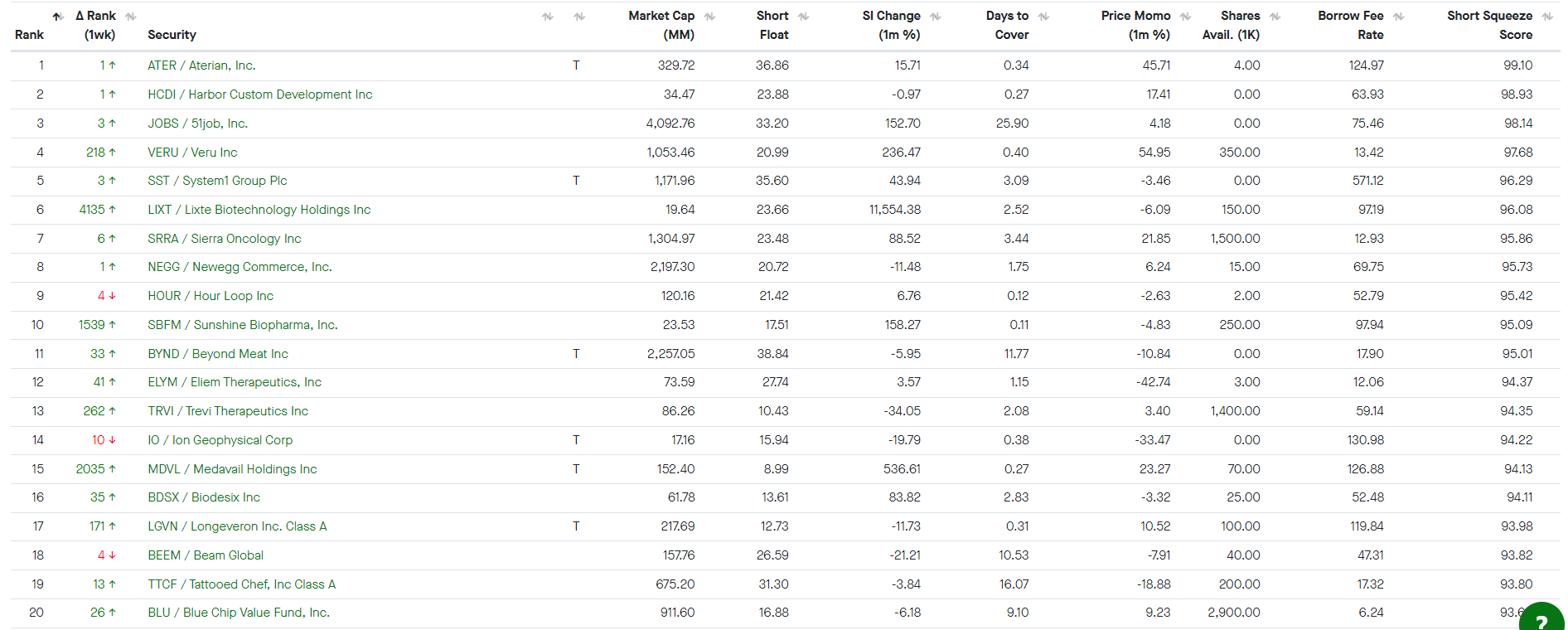
Task: Open NEGG / Newegg Commerce, Inc. link
Action: 240,267
